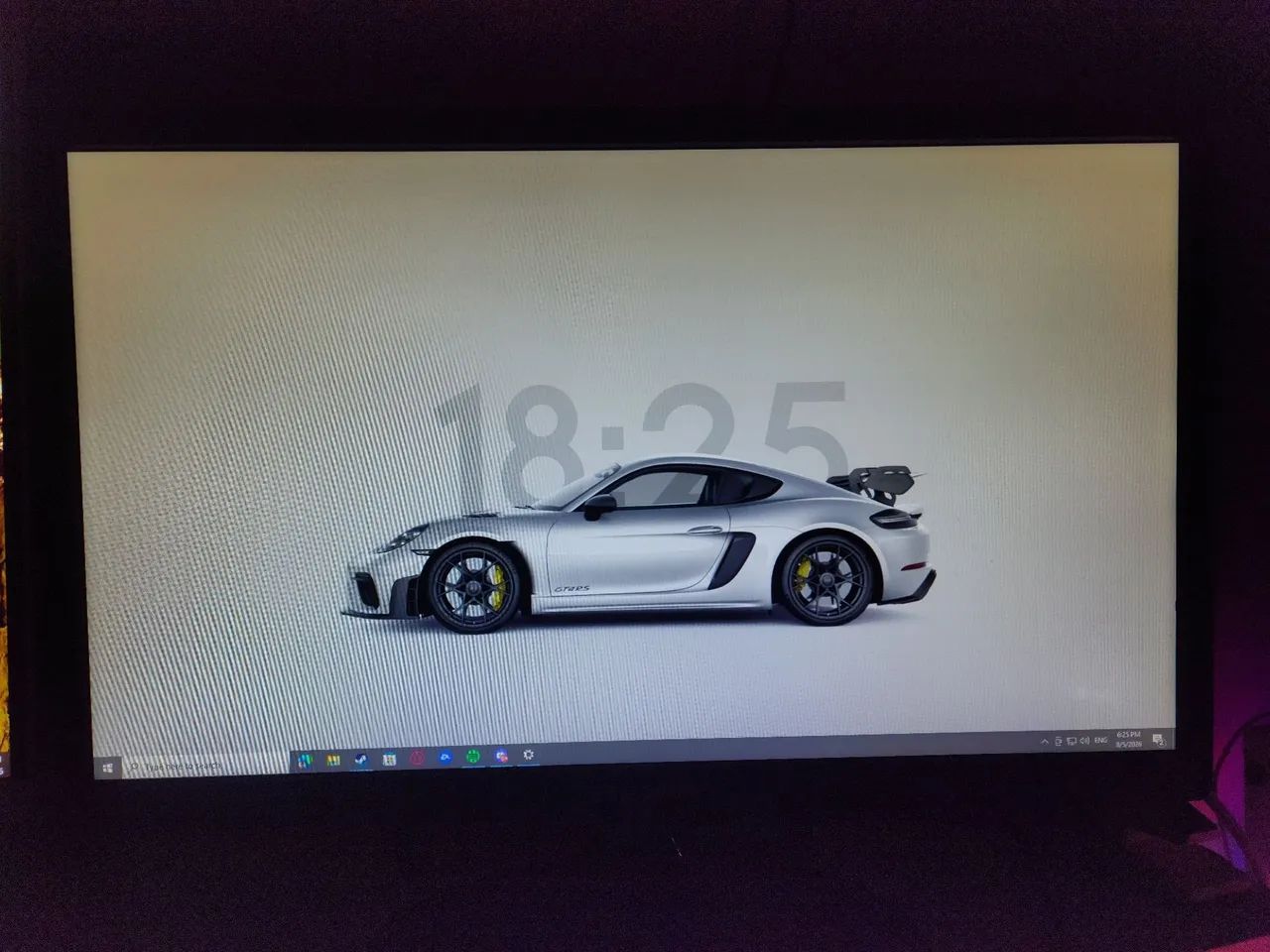1270x952 pixels.
Task: Open the taskbar clock showing 6:25 PM
Action: click(1128, 739)
